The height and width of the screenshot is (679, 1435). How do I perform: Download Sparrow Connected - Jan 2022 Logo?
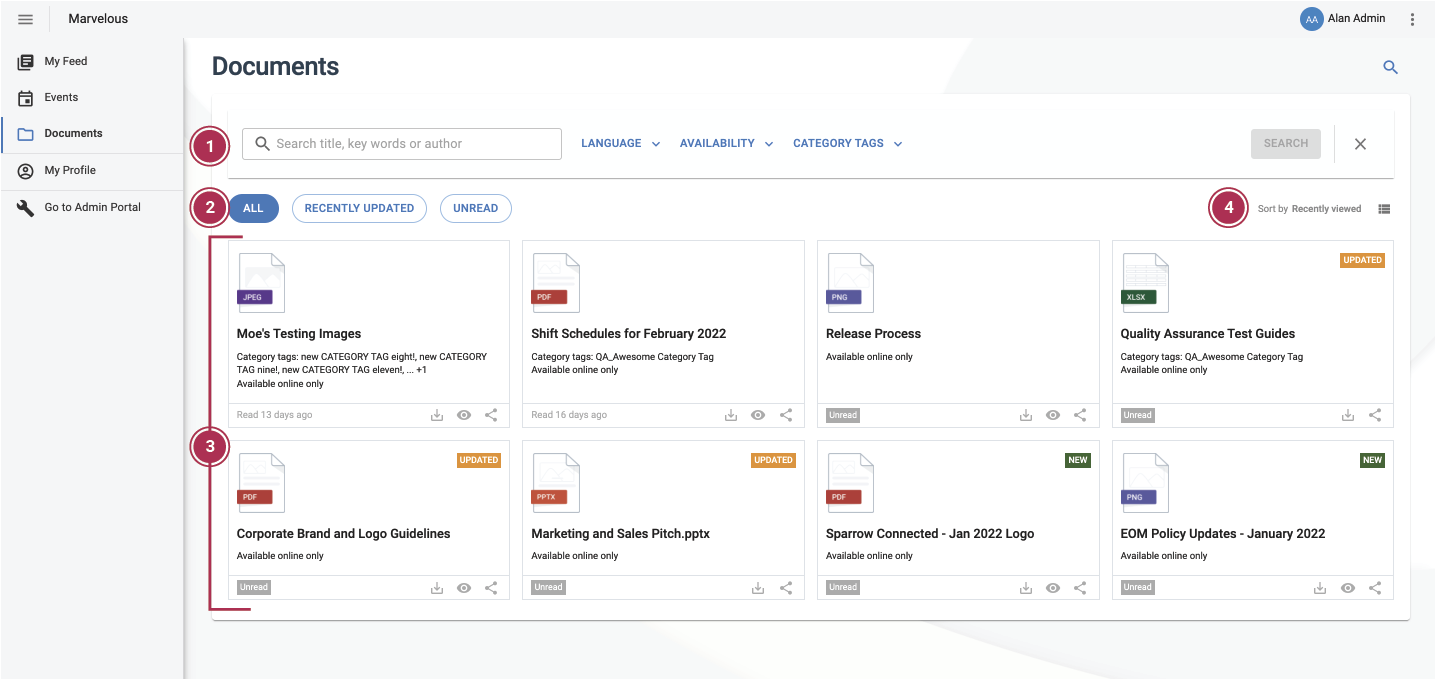[x=1026, y=588]
